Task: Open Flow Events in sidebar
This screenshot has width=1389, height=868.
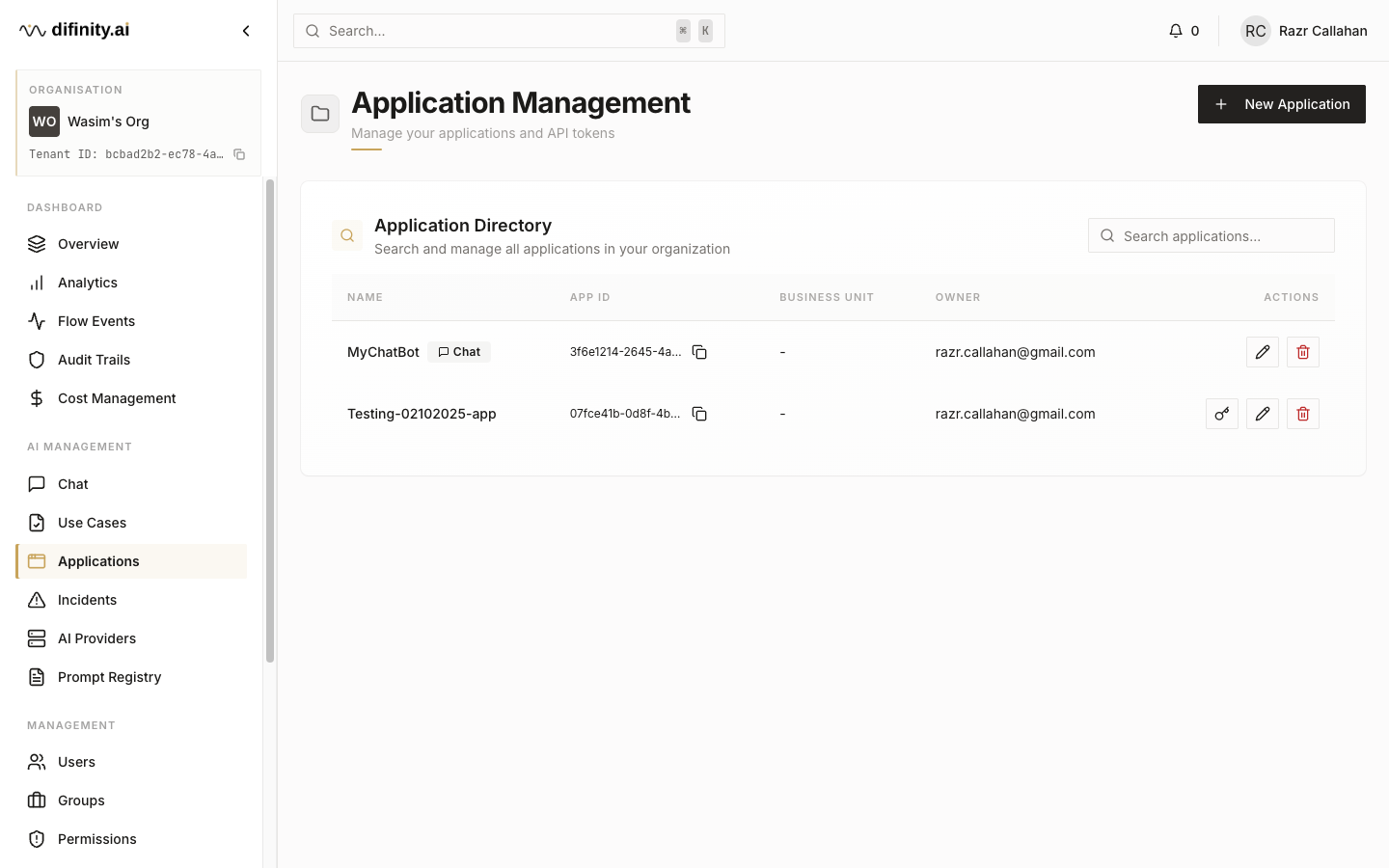Action: coord(131,321)
